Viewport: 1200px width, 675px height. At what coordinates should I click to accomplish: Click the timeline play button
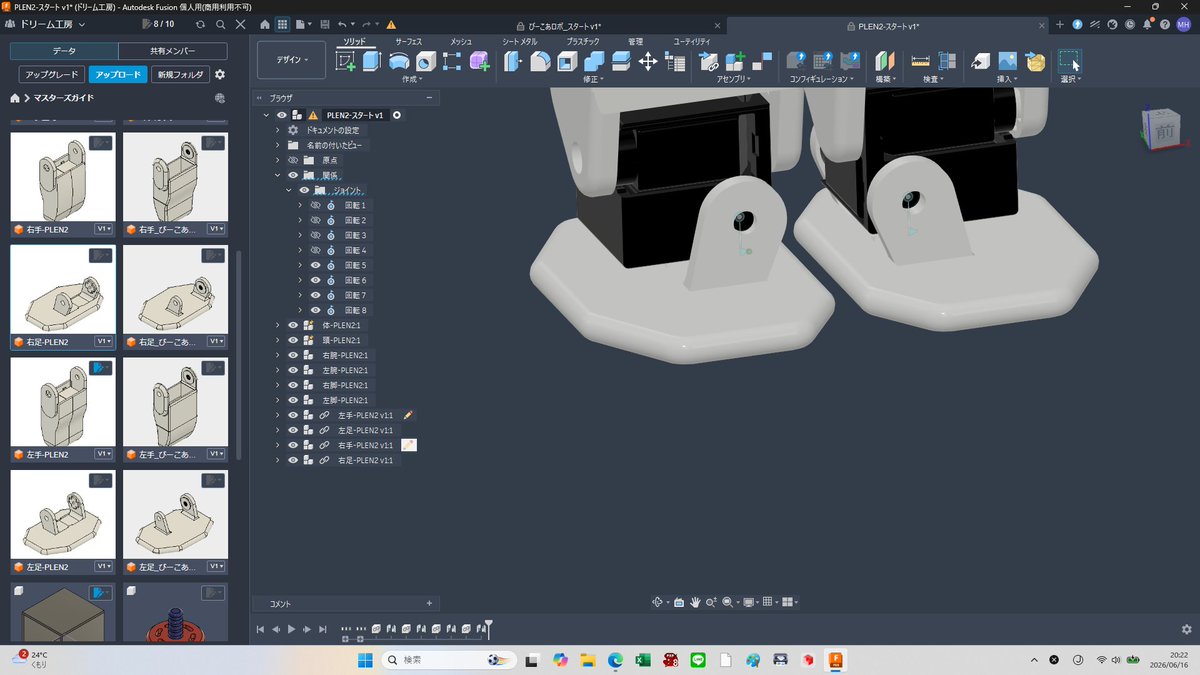tap(291, 629)
